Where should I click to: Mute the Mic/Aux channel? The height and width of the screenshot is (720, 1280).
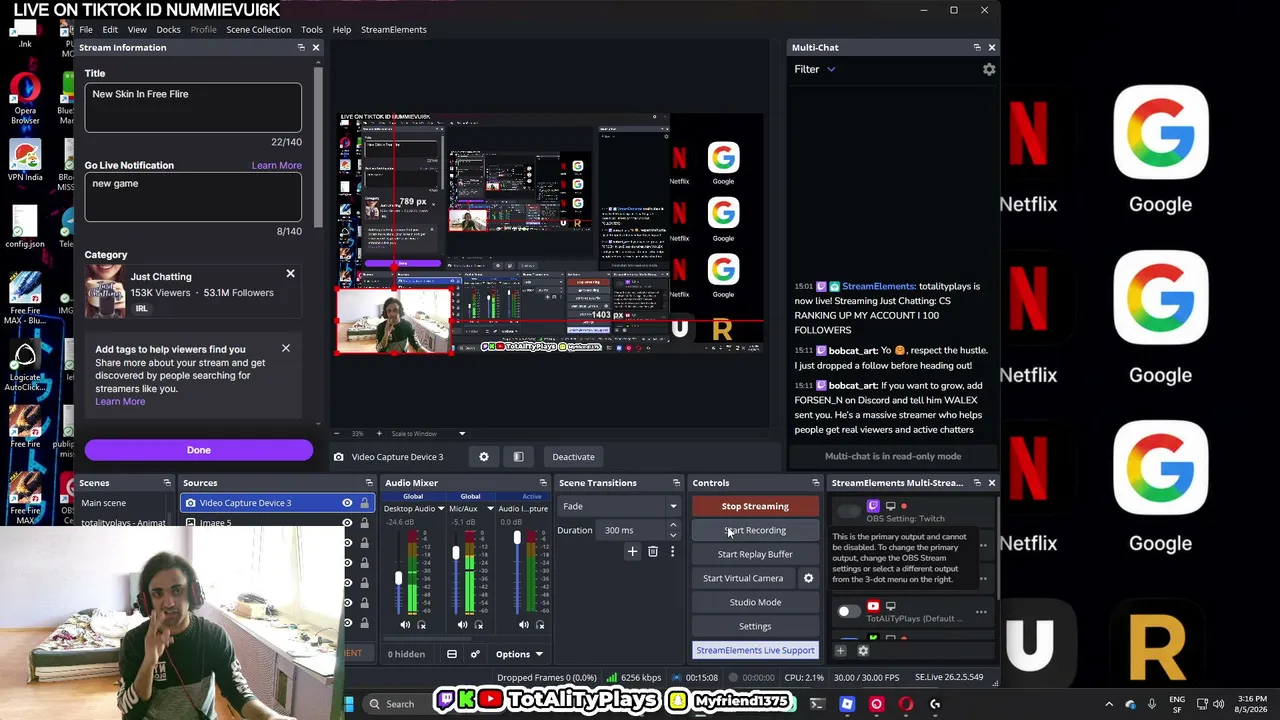[462, 625]
